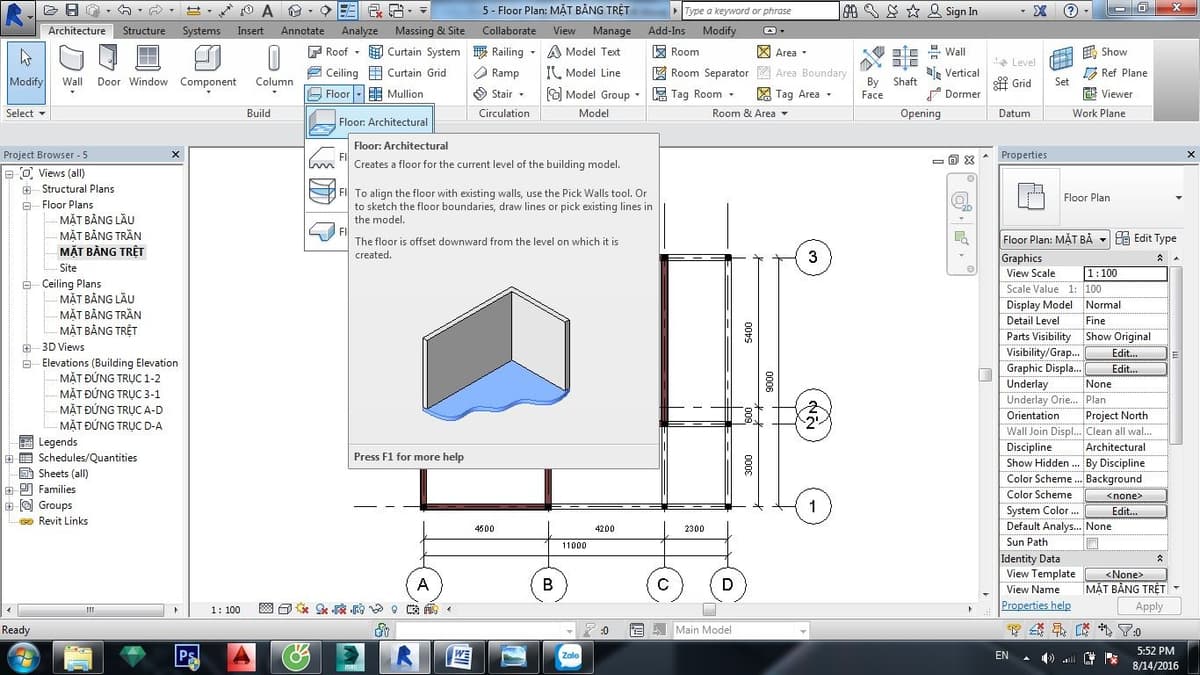This screenshot has height=675, width=1200.
Task: Activate the Curtain System tool
Action: pyautogui.click(x=414, y=52)
